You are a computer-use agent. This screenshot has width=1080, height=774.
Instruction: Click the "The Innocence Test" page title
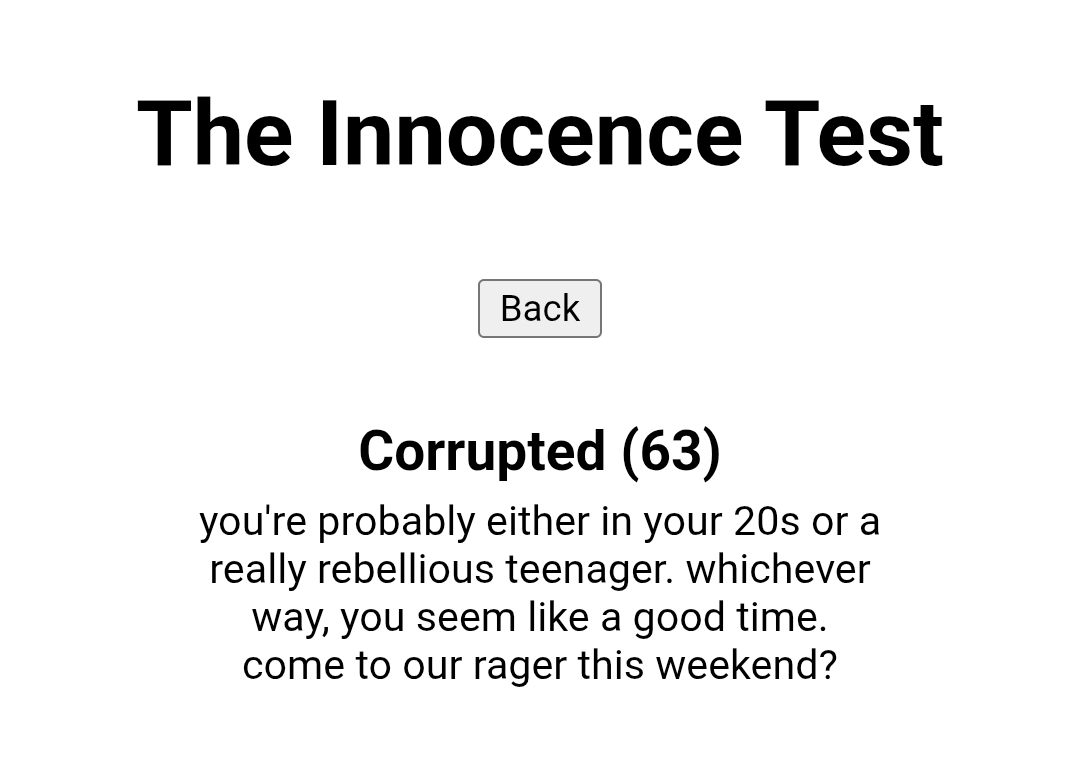coord(540,134)
